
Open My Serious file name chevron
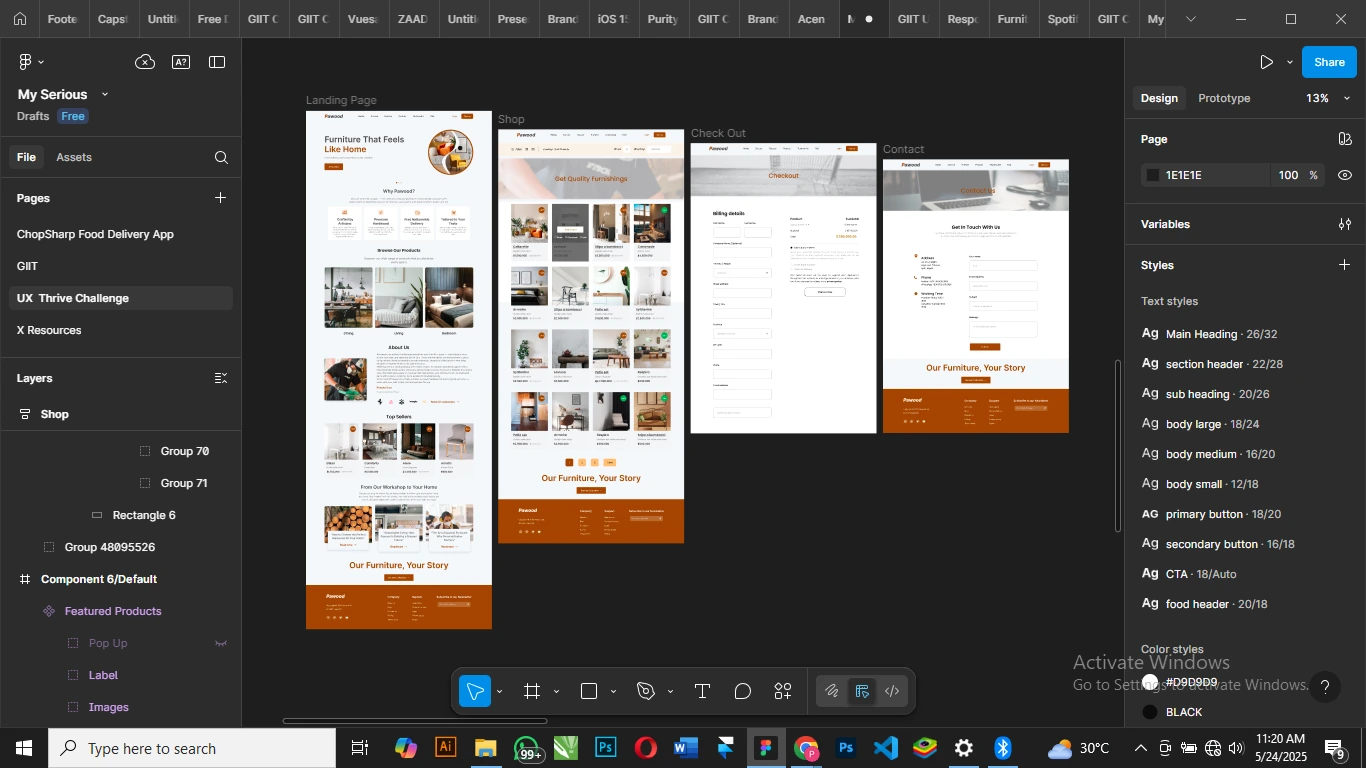103,94
